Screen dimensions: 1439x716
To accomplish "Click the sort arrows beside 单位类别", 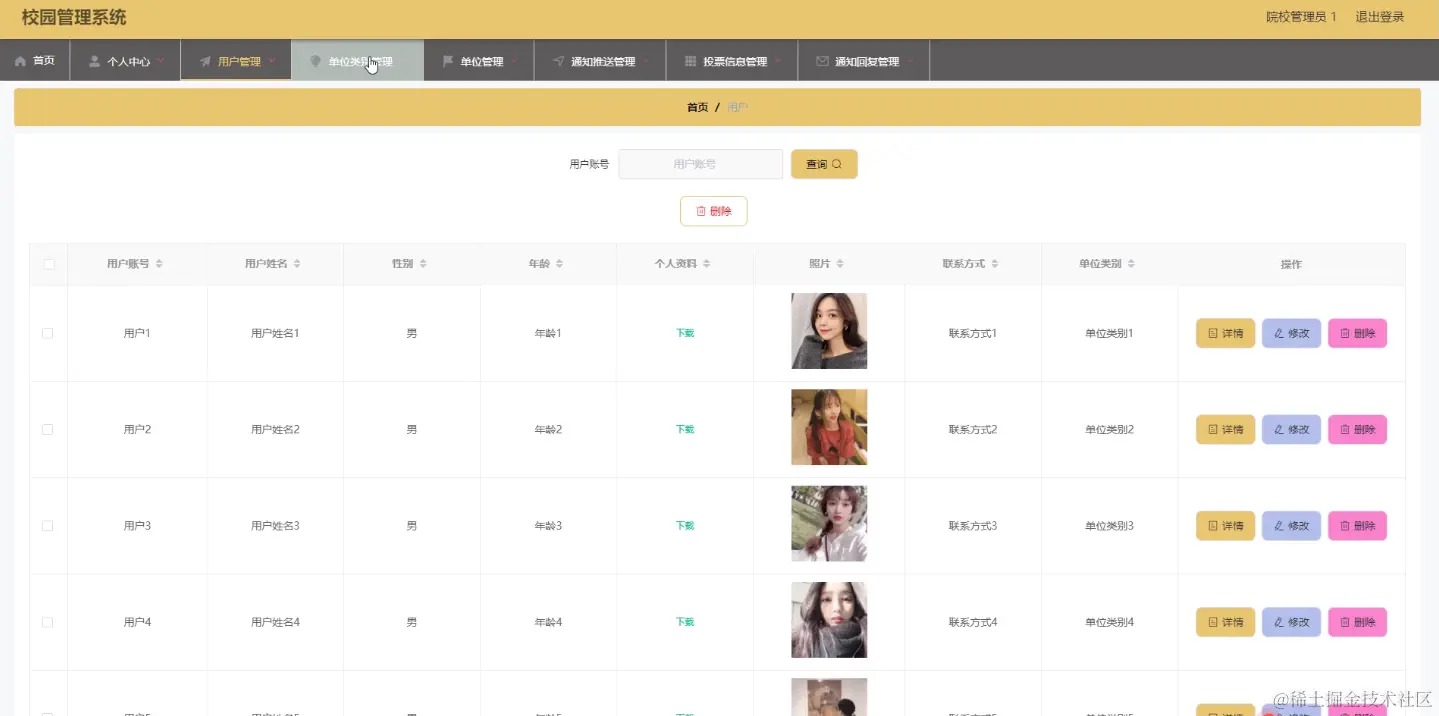I will tap(1131, 264).
